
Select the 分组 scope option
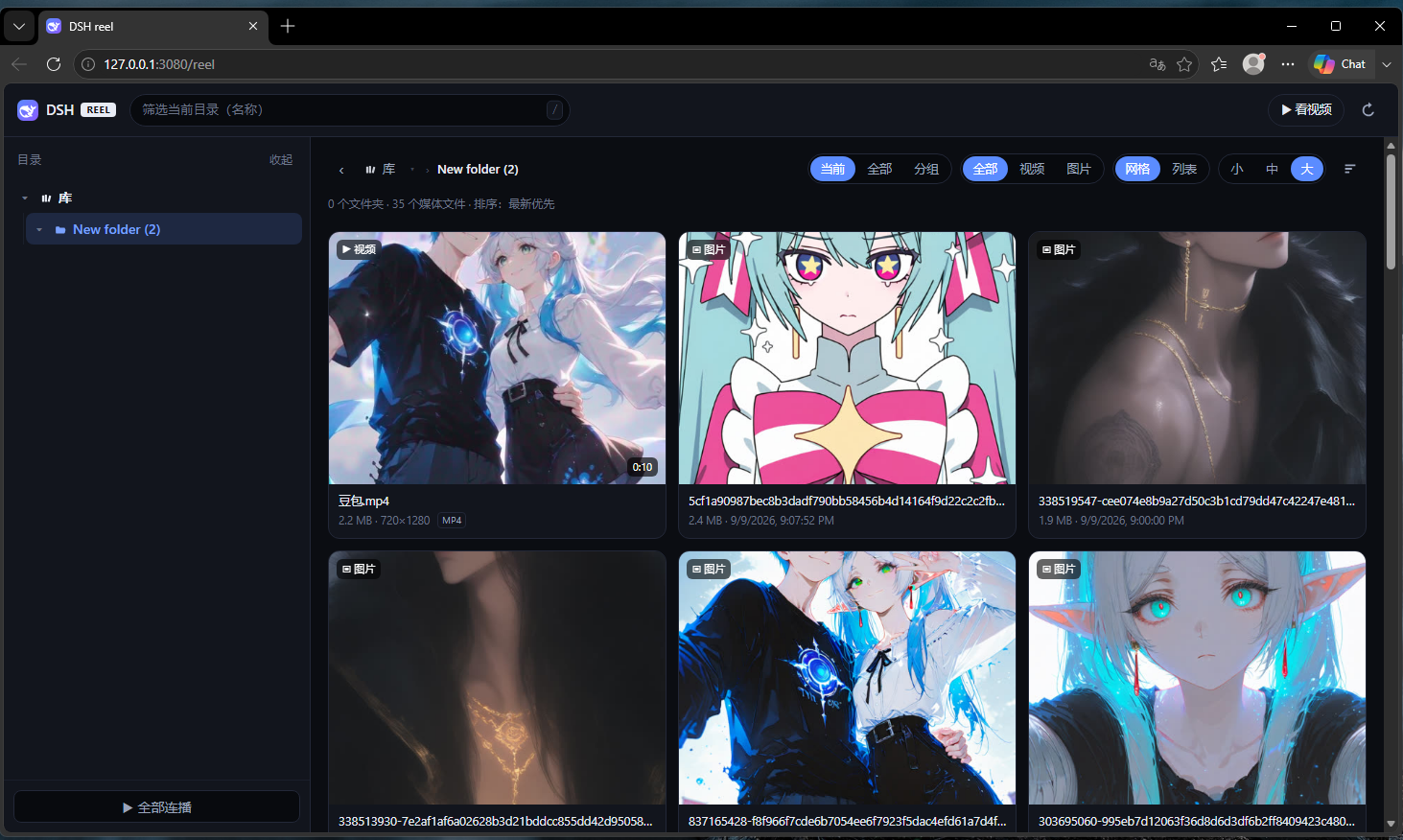(x=926, y=169)
